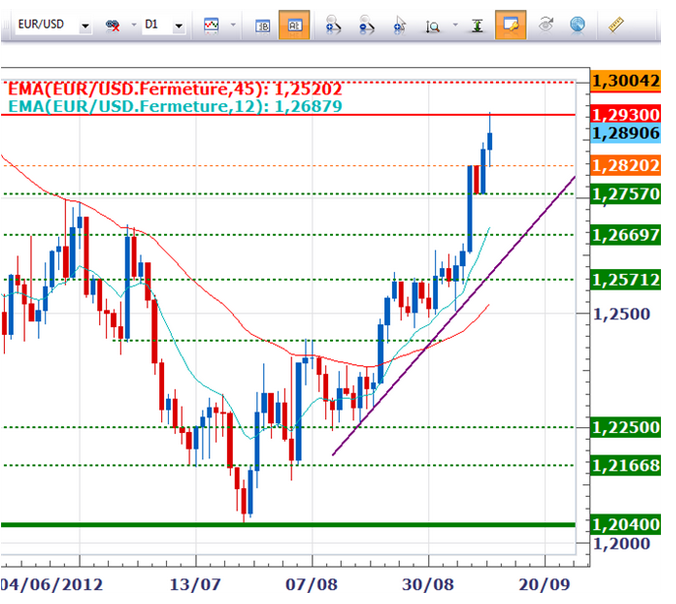676x604 pixels.
Task: Select the cursor zoom pointer tool
Action: (x=400, y=25)
